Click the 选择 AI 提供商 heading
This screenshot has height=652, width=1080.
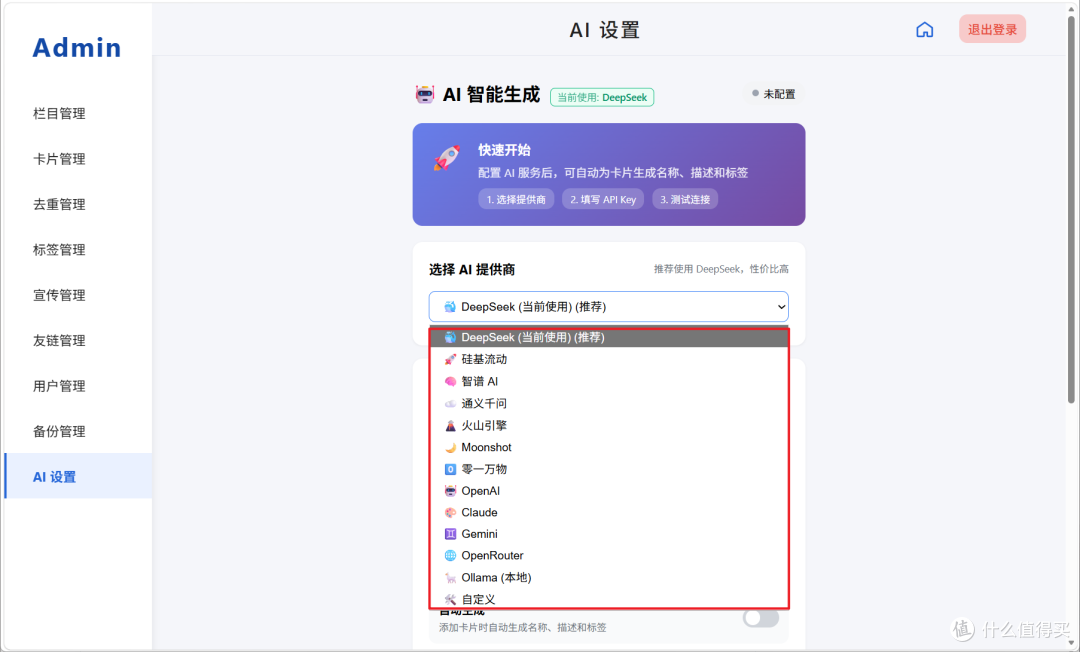point(472,270)
